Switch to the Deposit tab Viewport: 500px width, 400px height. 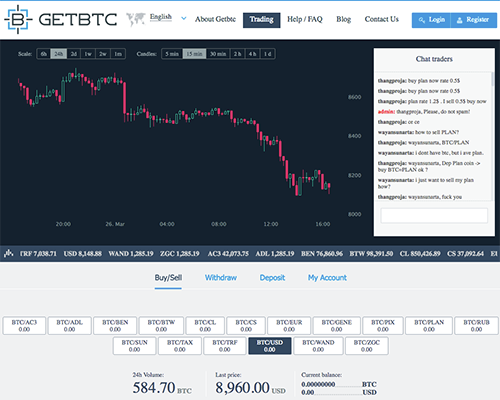coord(272,278)
